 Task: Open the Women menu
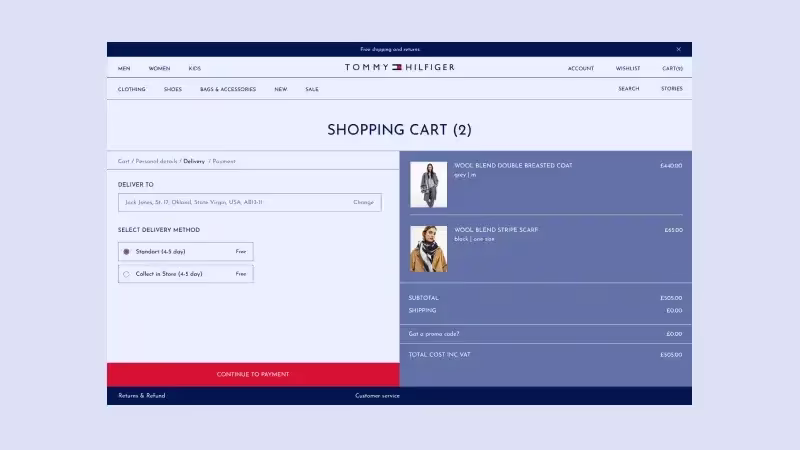click(159, 69)
